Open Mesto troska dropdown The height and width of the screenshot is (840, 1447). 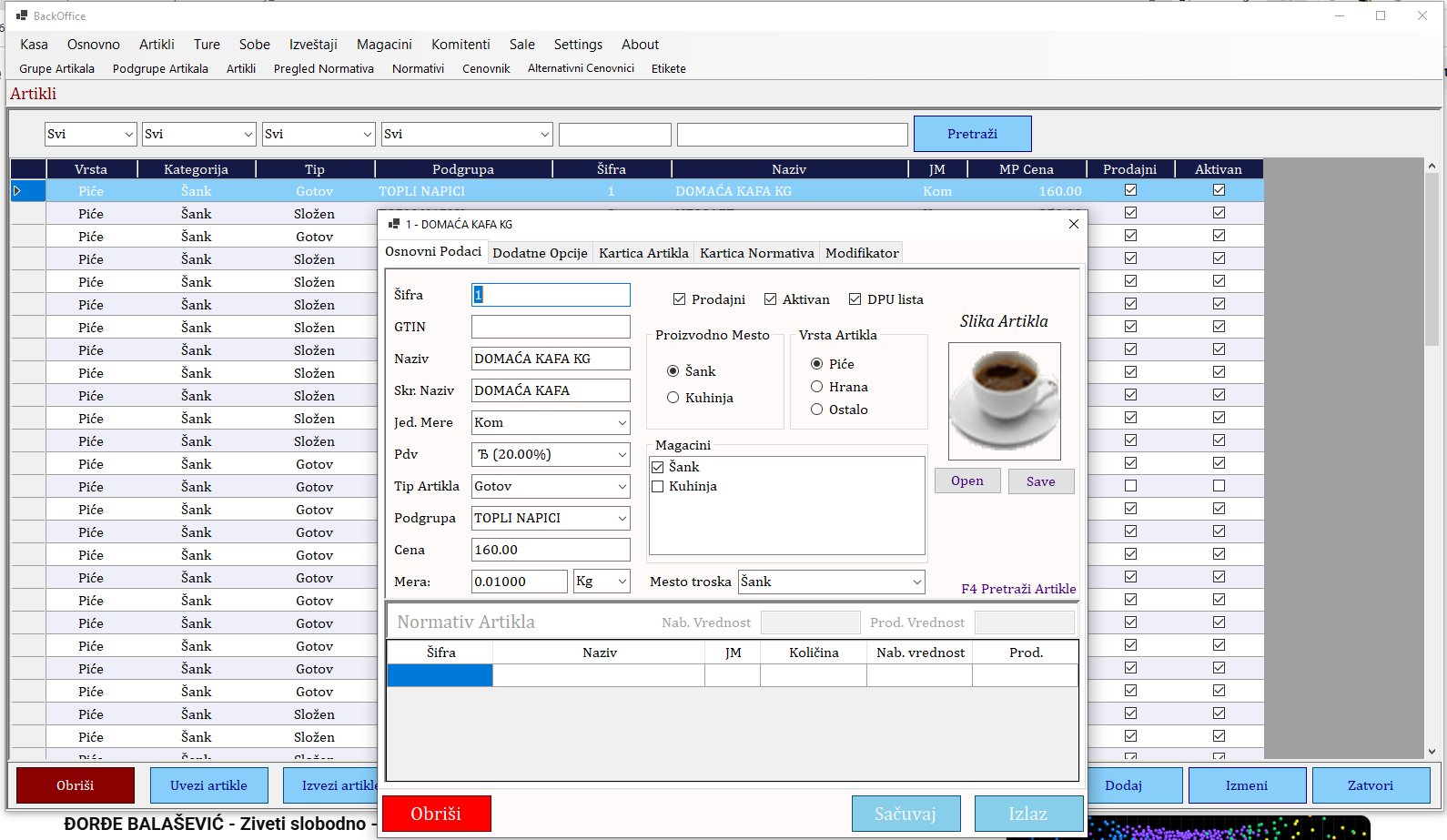pyautogui.click(x=832, y=582)
